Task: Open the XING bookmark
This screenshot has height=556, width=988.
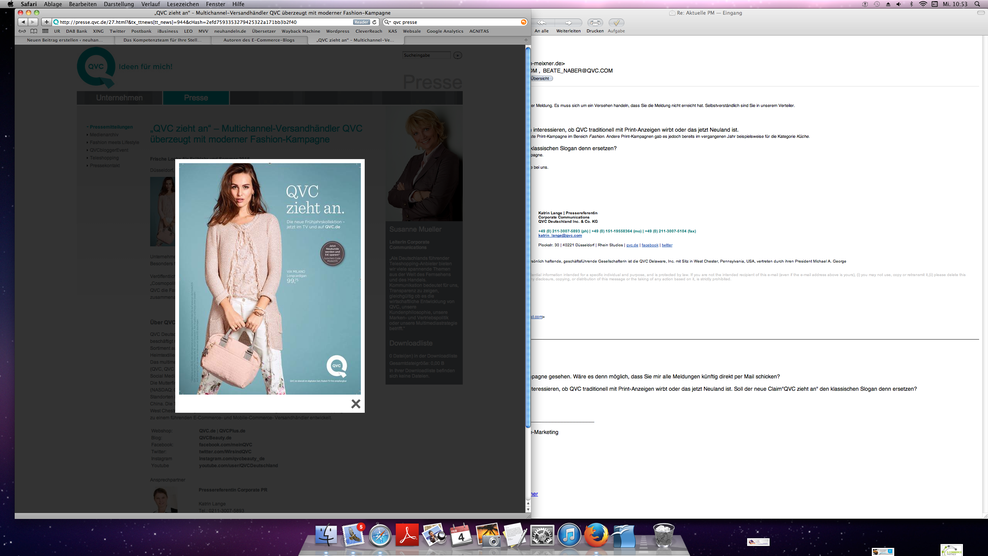Action: 98,31
